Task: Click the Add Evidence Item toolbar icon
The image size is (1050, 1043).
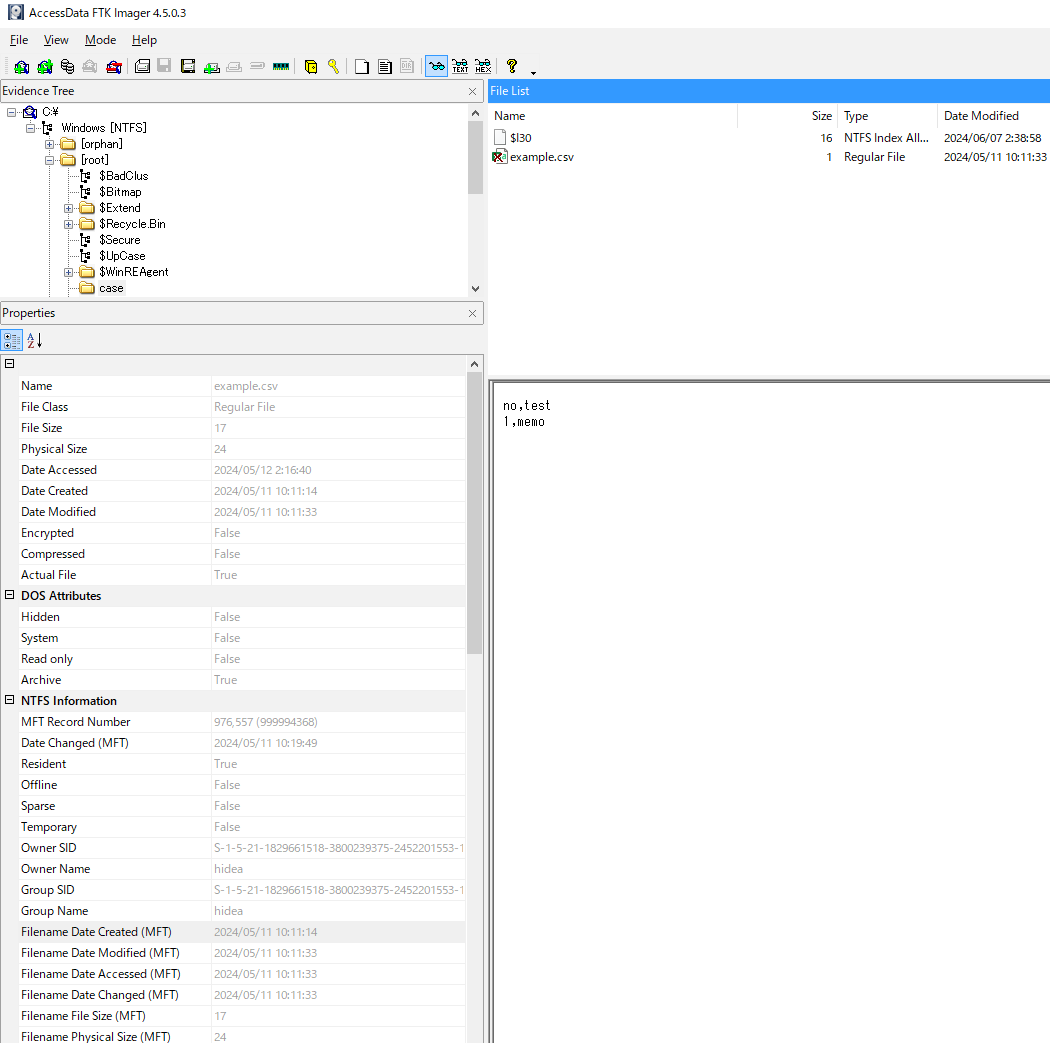Action: click(21, 66)
